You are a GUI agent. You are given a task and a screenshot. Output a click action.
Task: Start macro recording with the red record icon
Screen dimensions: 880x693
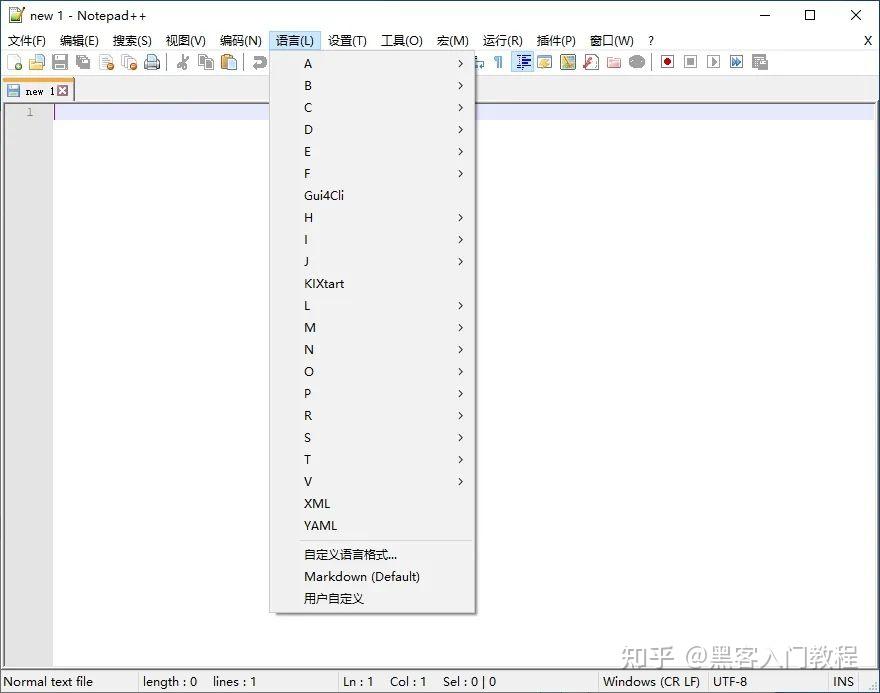click(x=666, y=61)
